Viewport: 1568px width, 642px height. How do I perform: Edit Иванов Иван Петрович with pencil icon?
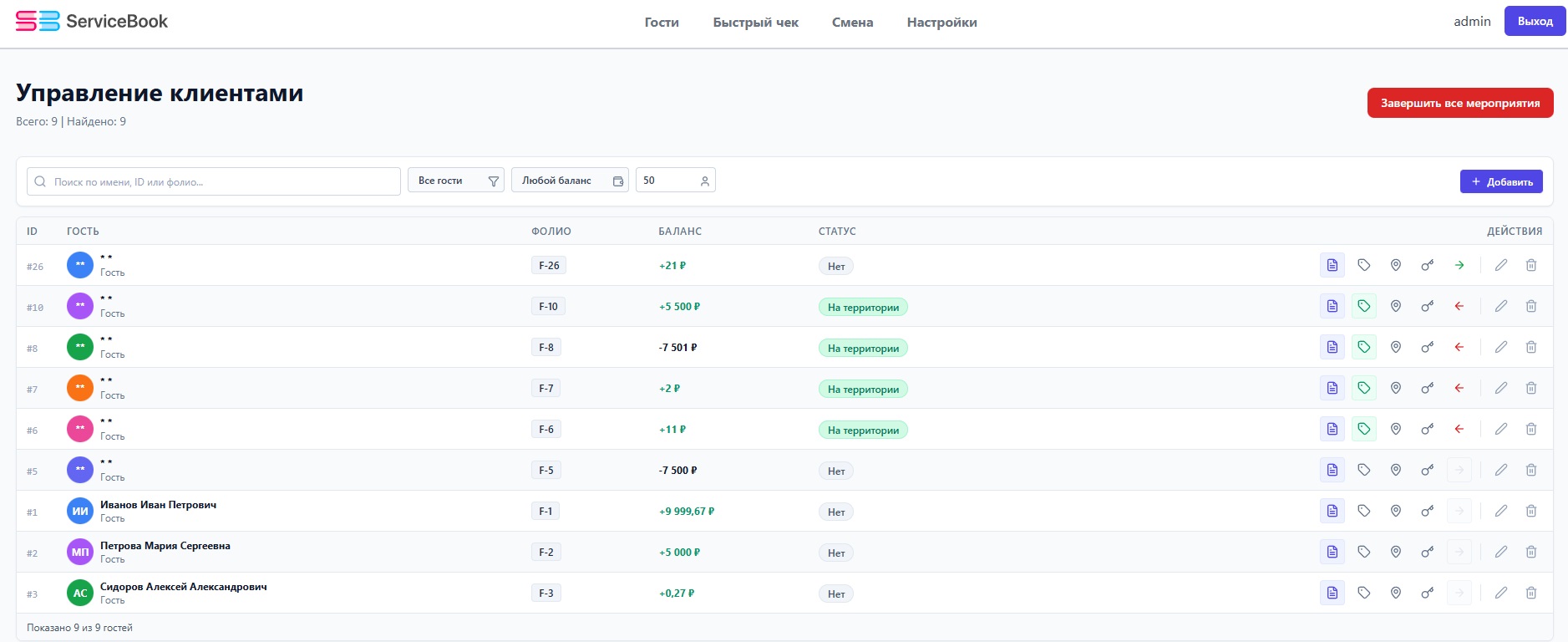point(1501,511)
